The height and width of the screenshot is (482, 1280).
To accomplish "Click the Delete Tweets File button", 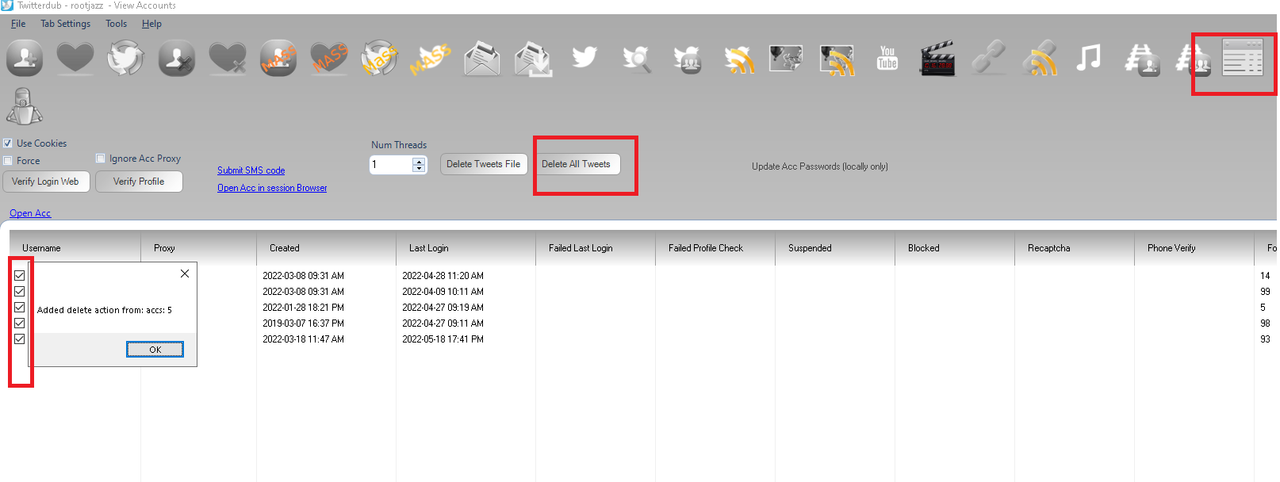I will click(483, 164).
